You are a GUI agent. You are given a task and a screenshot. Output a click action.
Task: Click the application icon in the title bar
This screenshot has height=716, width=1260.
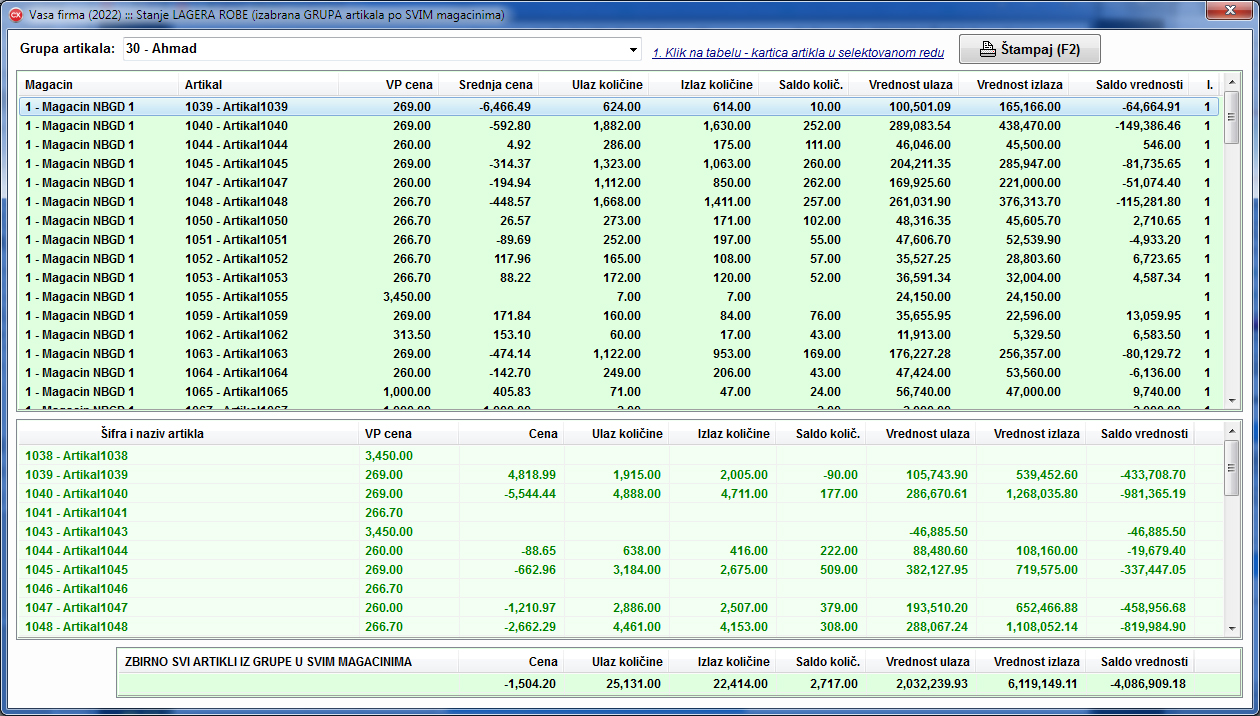point(15,16)
